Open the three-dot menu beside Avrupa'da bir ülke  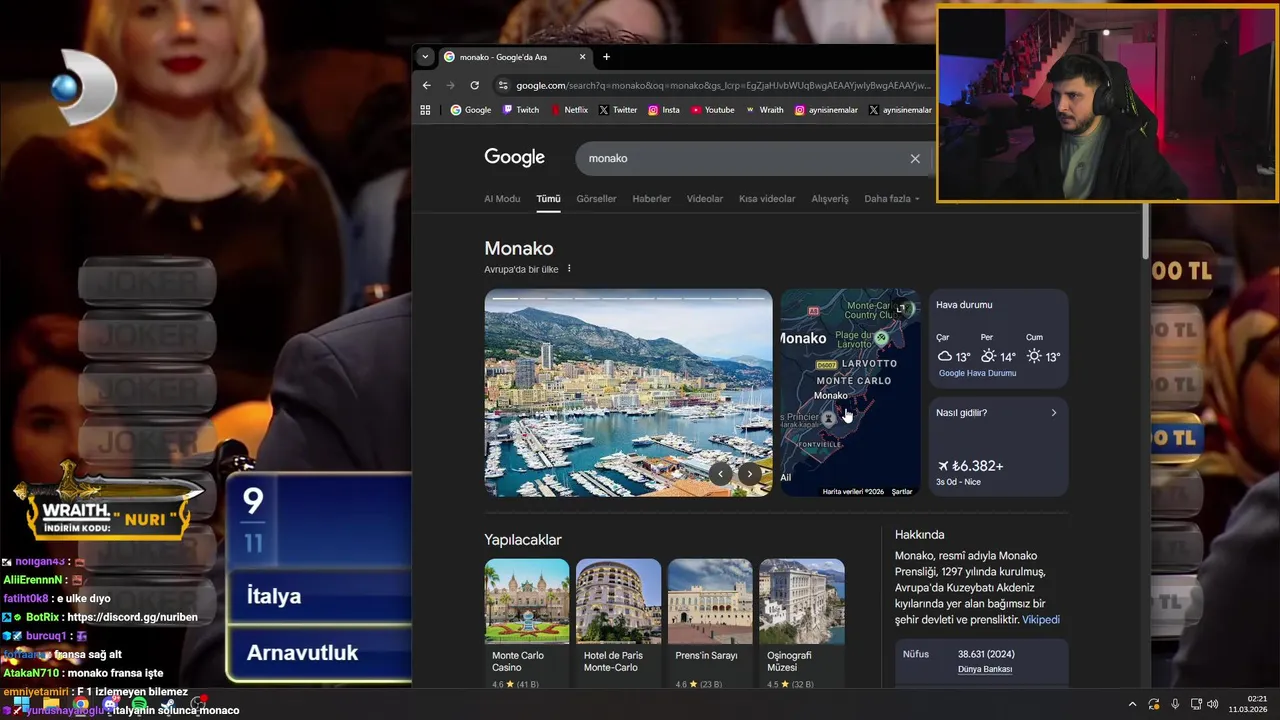coord(569,269)
